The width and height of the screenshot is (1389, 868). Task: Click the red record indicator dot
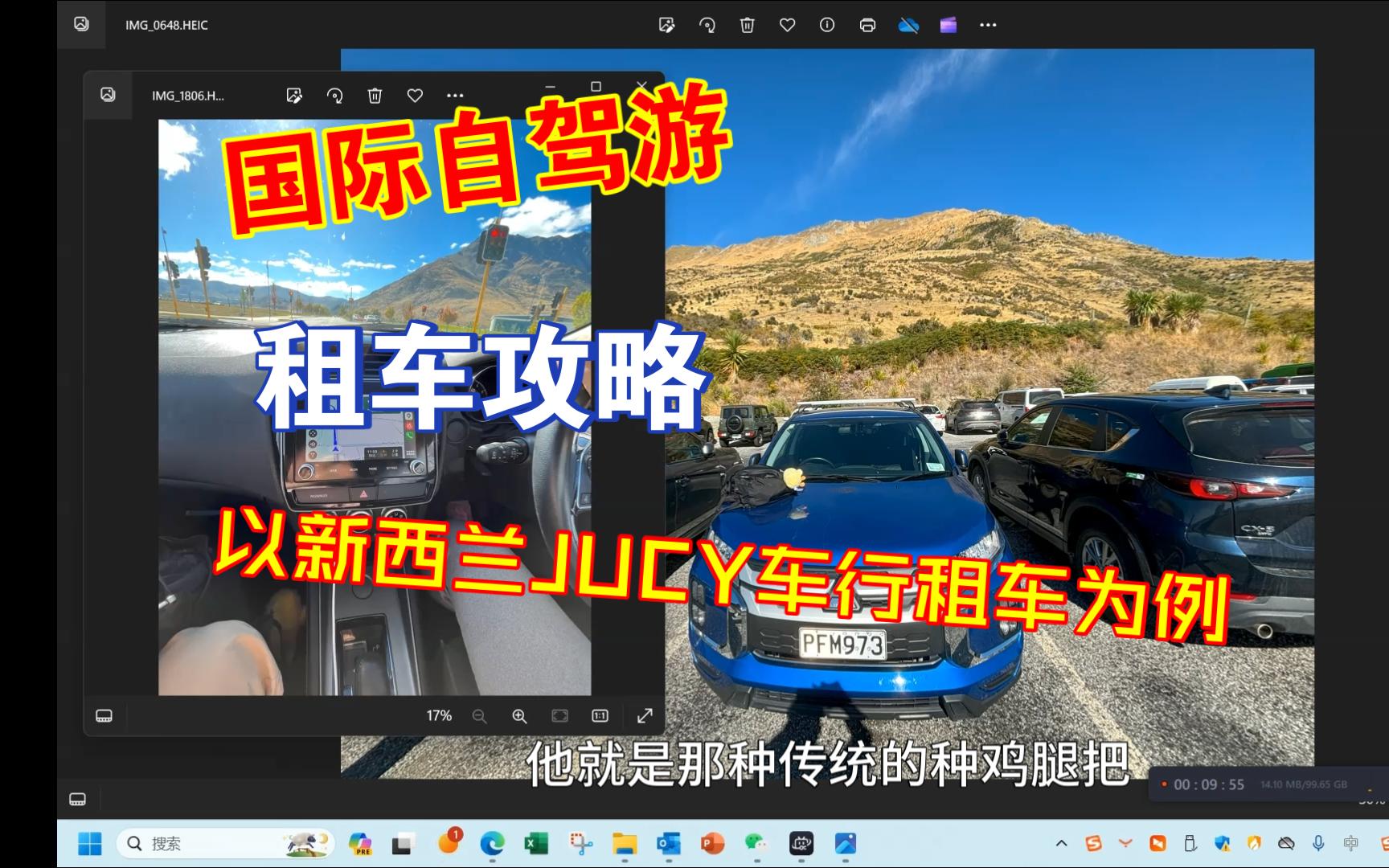[1166, 784]
